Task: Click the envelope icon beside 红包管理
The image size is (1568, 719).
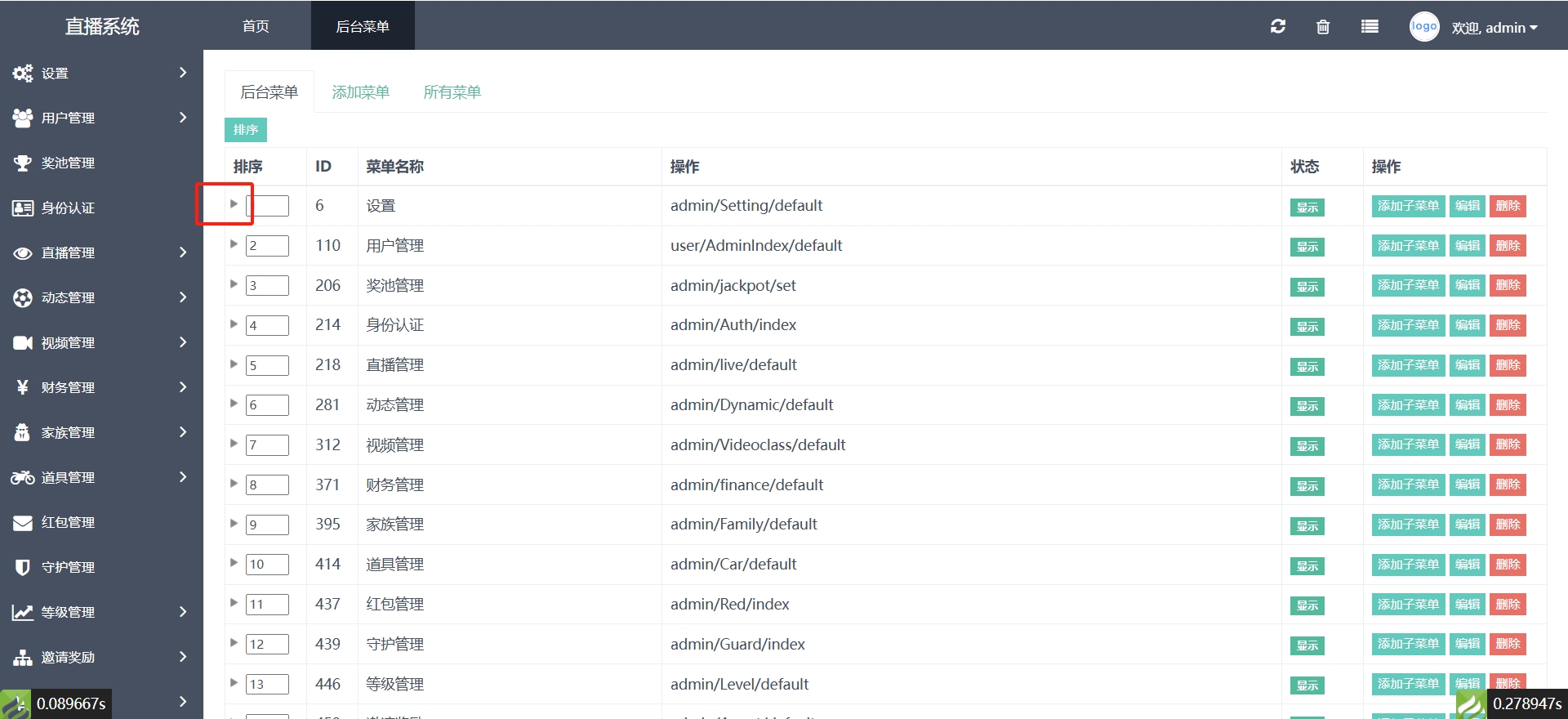Action: pos(22,522)
